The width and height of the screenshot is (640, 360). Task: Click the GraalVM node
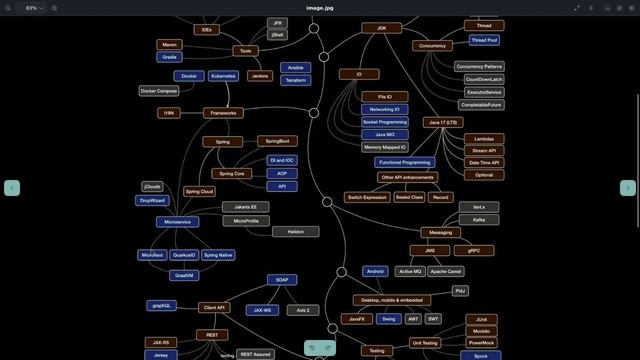(x=184, y=276)
